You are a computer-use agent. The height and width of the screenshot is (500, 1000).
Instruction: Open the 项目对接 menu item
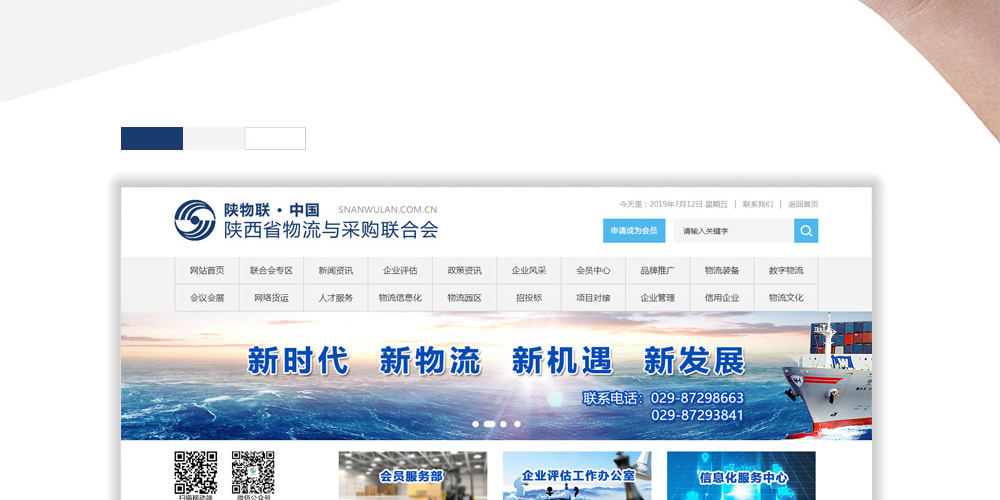pyautogui.click(x=594, y=298)
